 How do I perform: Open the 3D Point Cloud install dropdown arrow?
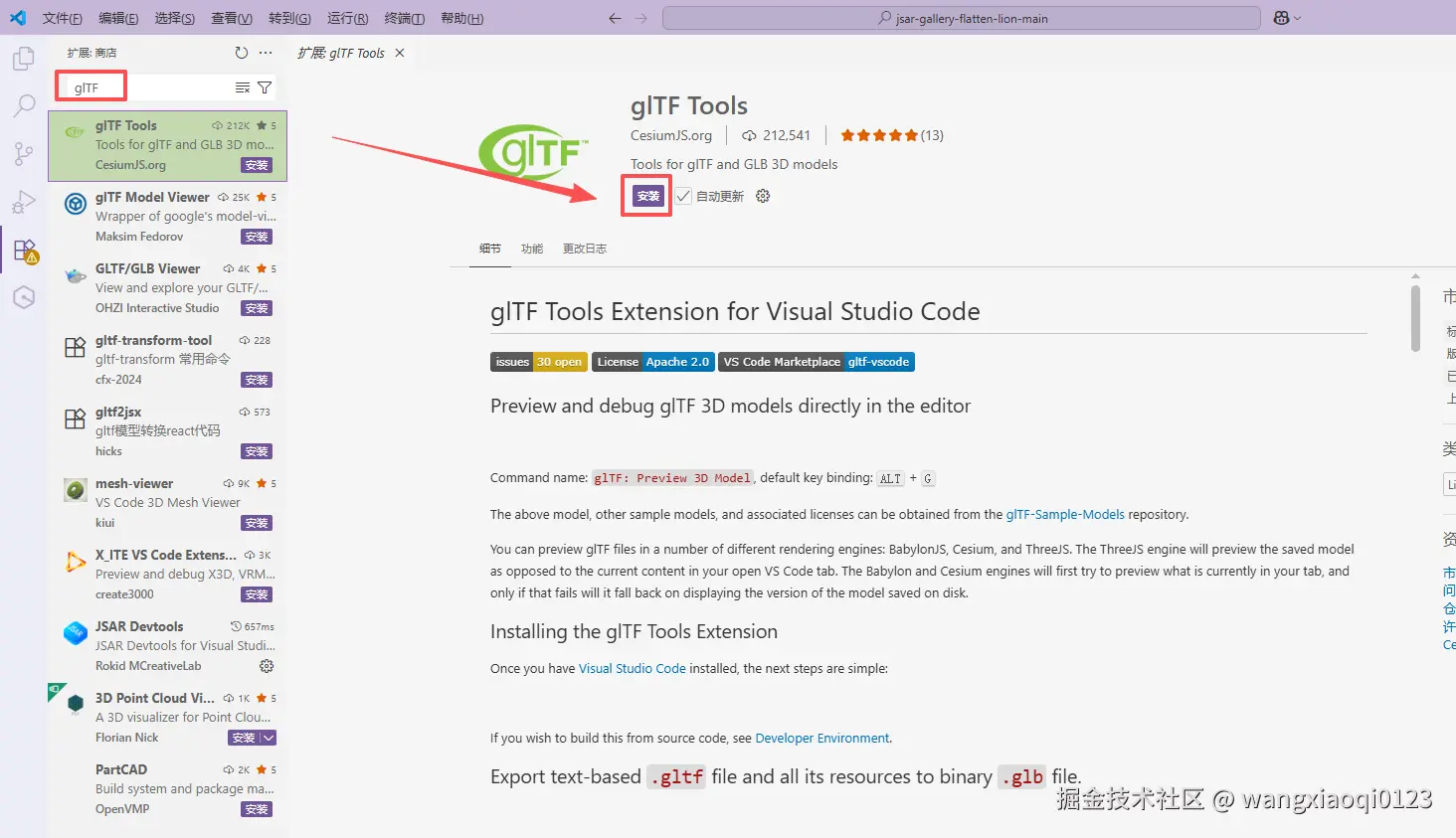pyautogui.click(x=269, y=738)
